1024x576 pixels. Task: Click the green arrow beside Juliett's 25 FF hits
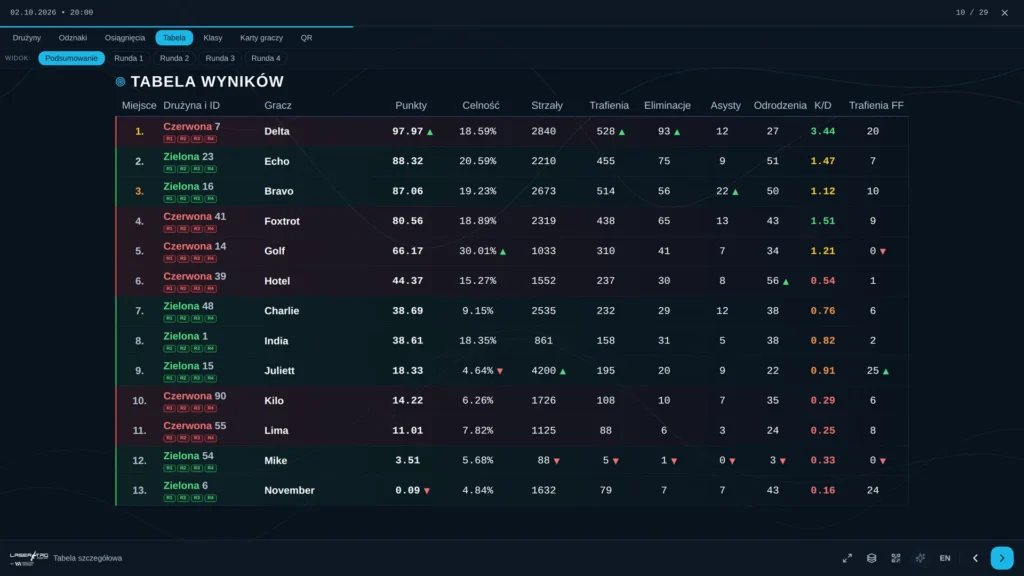point(886,371)
